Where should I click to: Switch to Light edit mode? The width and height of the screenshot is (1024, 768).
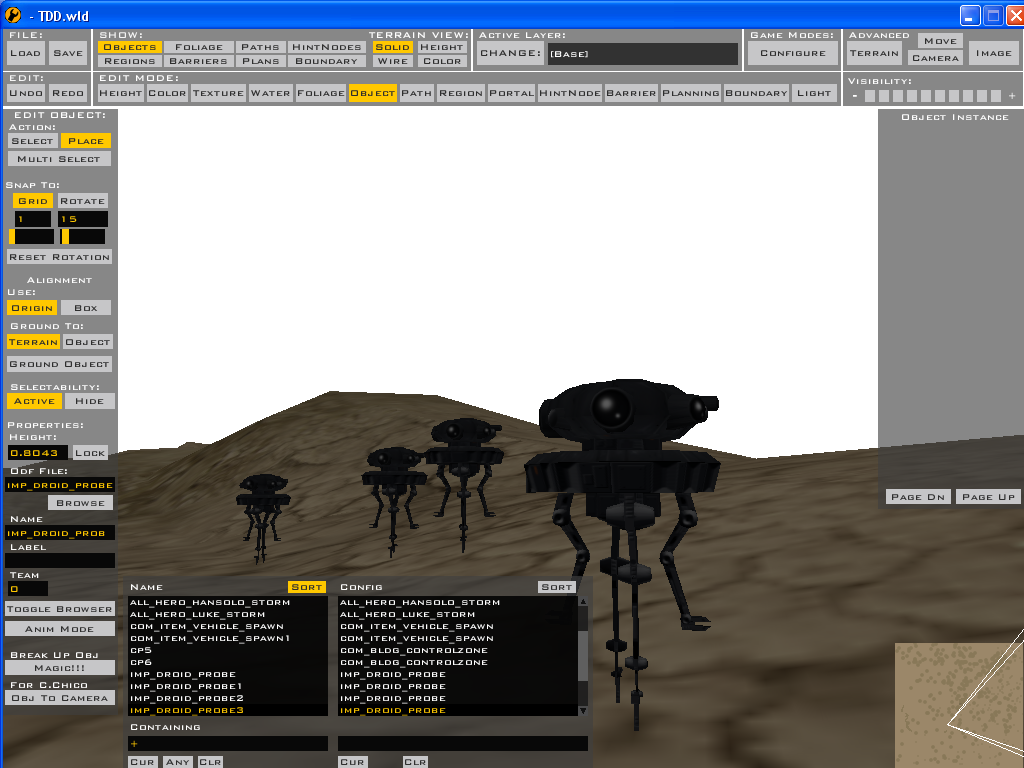pos(814,93)
